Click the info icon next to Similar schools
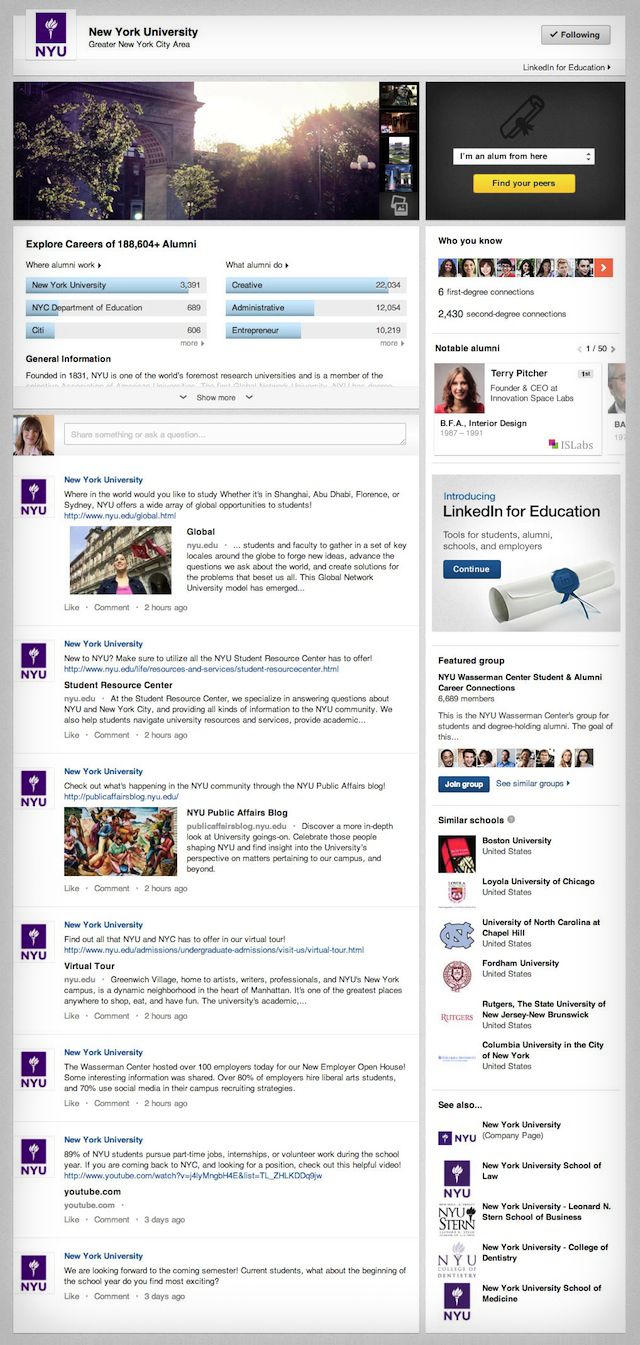This screenshot has height=1345, width=640. [511, 819]
